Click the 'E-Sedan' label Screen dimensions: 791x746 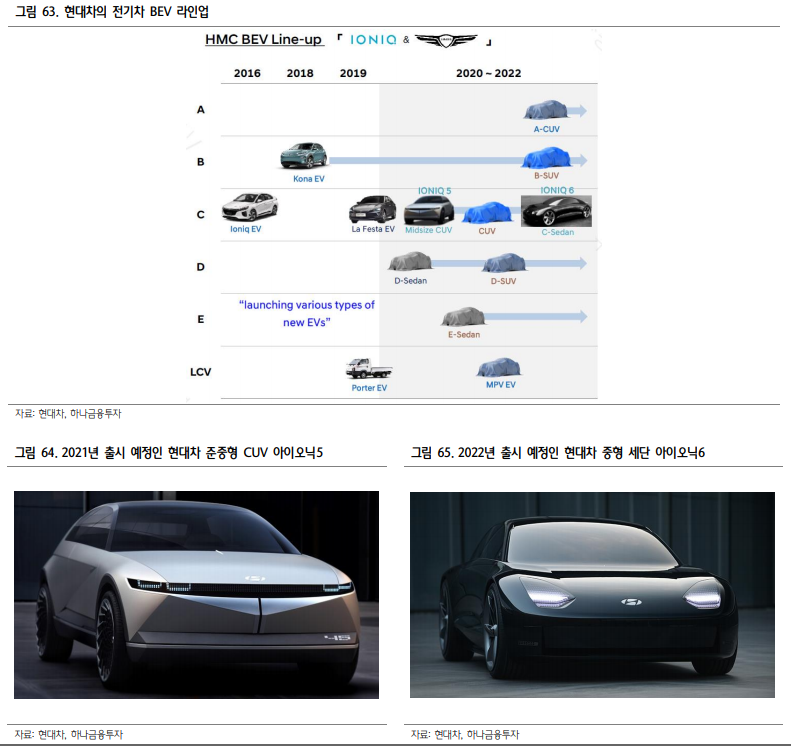(x=464, y=334)
